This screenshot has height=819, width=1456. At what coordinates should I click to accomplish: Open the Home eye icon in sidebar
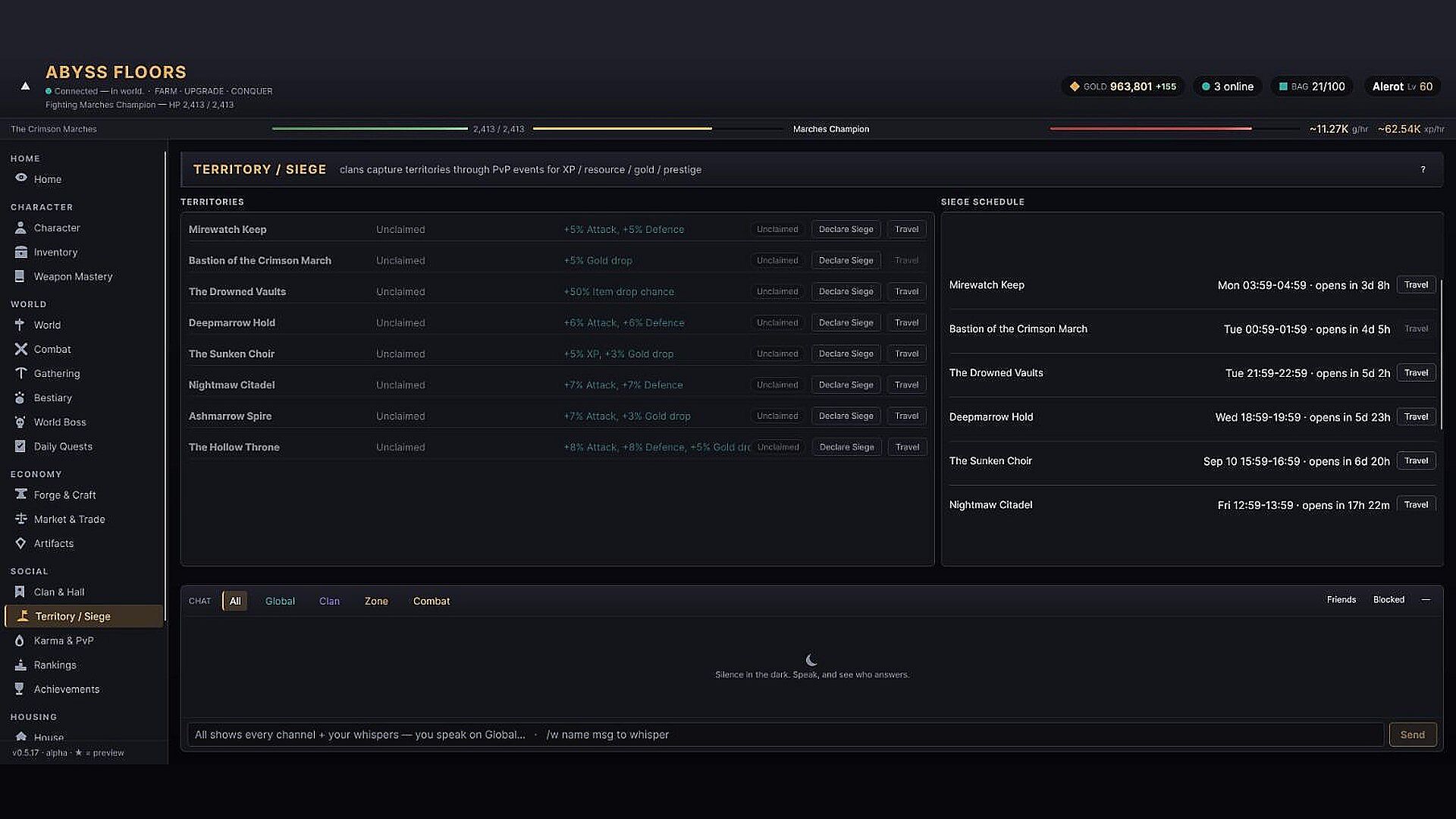[x=20, y=178]
